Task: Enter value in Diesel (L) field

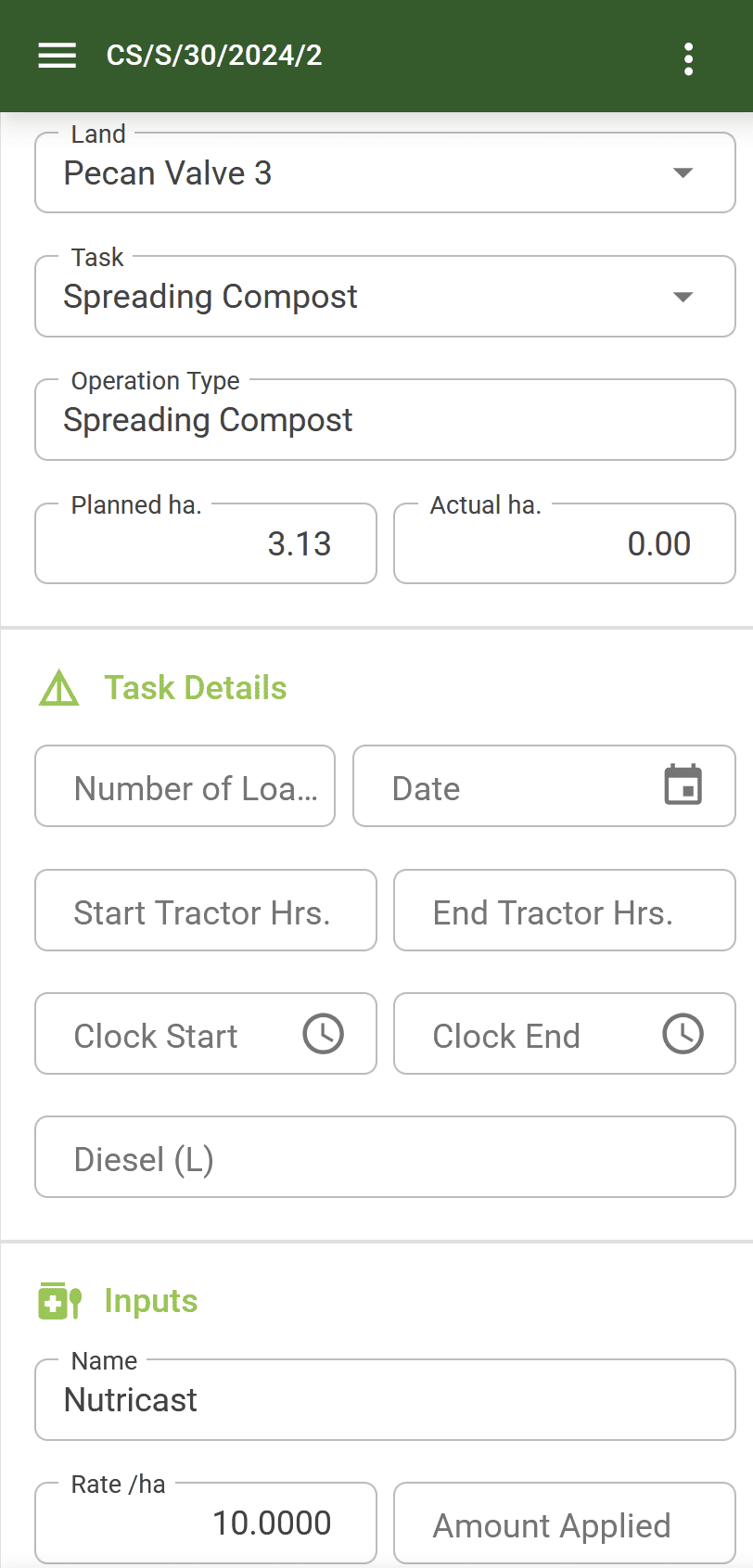Action: (385, 1157)
